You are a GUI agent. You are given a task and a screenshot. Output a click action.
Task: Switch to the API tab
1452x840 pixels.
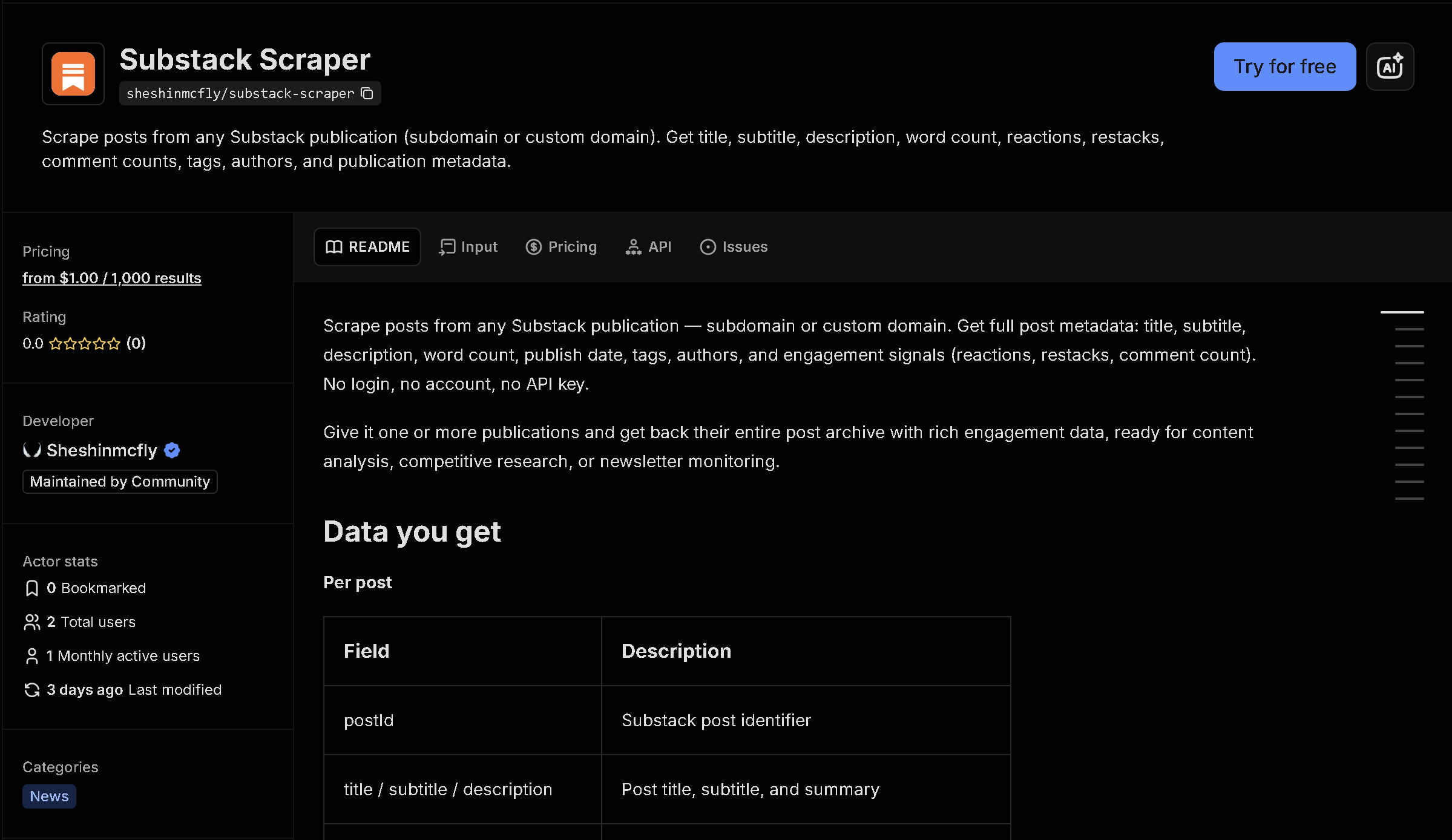click(648, 247)
